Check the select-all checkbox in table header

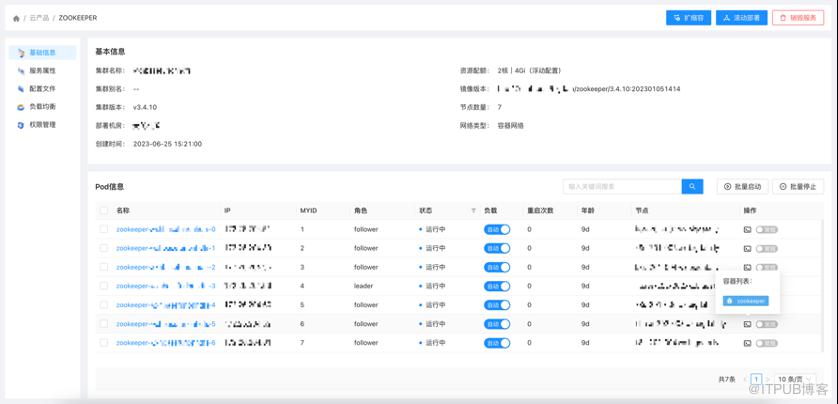(104, 211)
